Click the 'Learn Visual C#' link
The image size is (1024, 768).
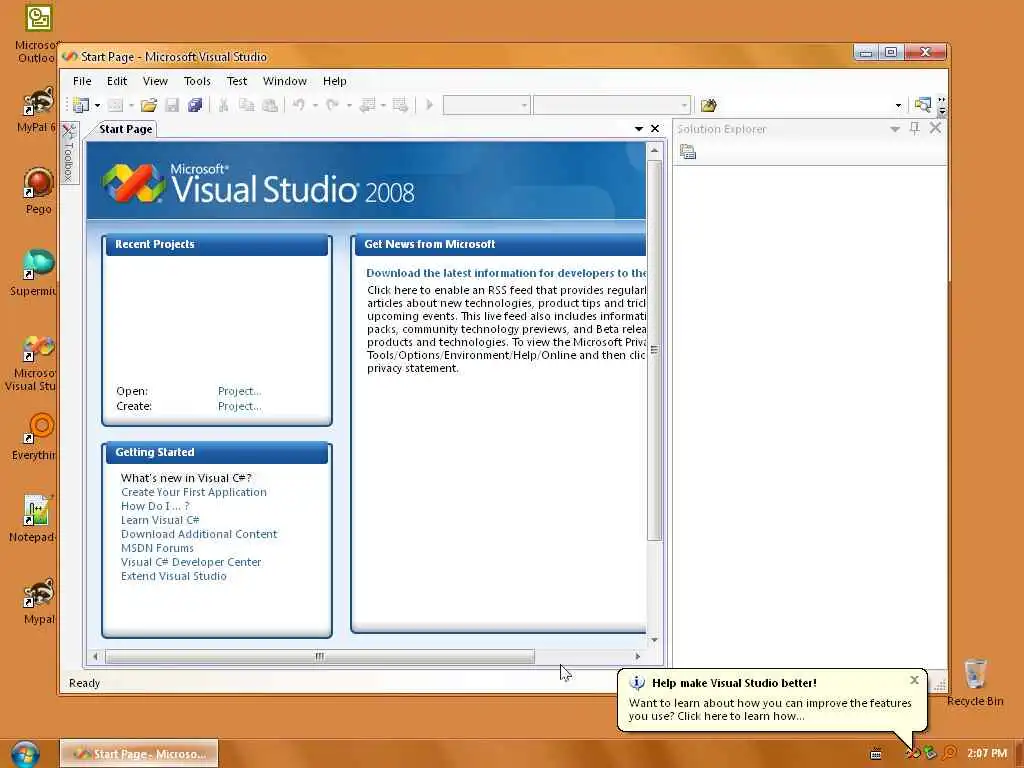(160, 520)
